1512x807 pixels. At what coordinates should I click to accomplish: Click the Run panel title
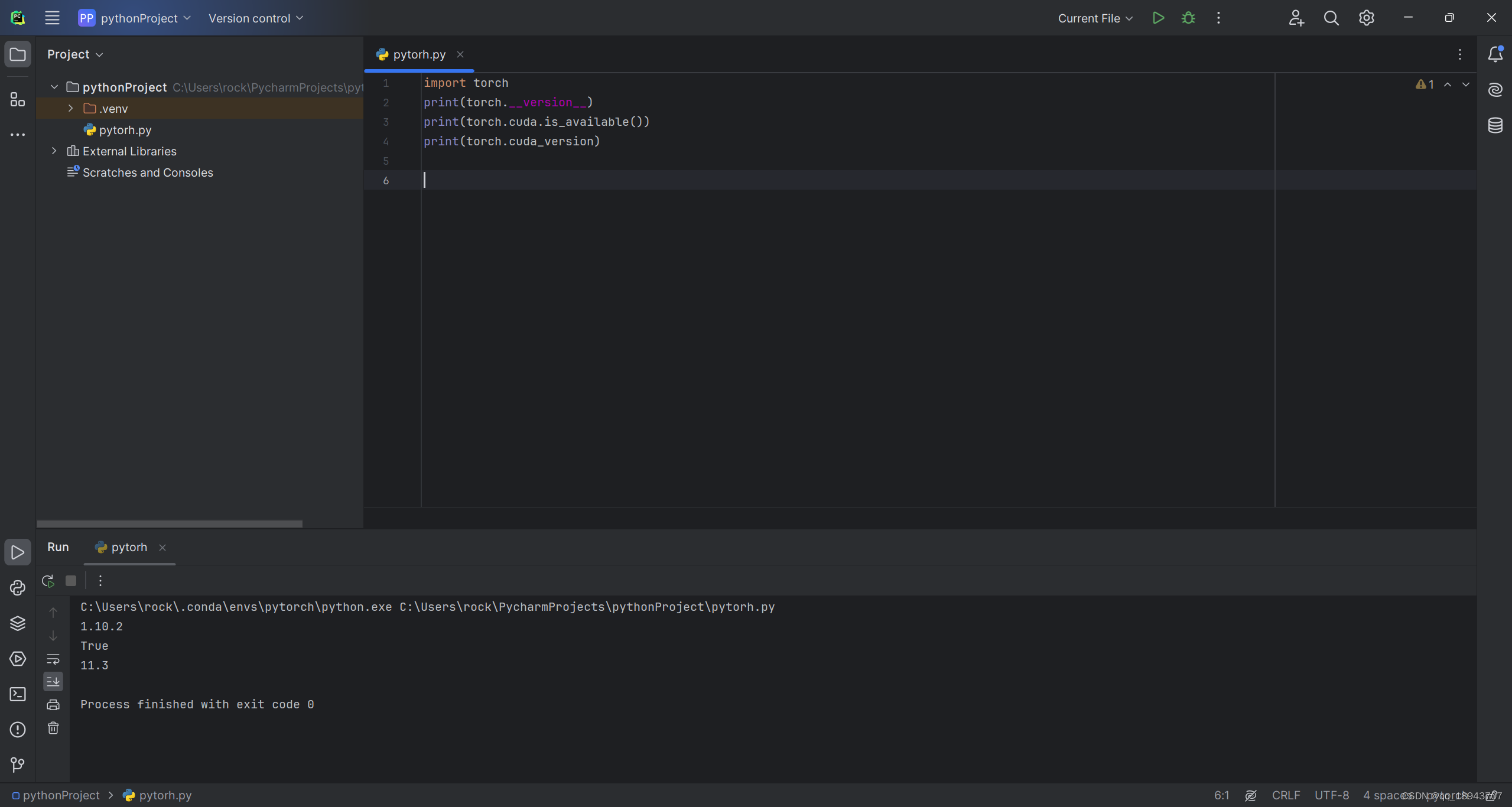(58, 547)
